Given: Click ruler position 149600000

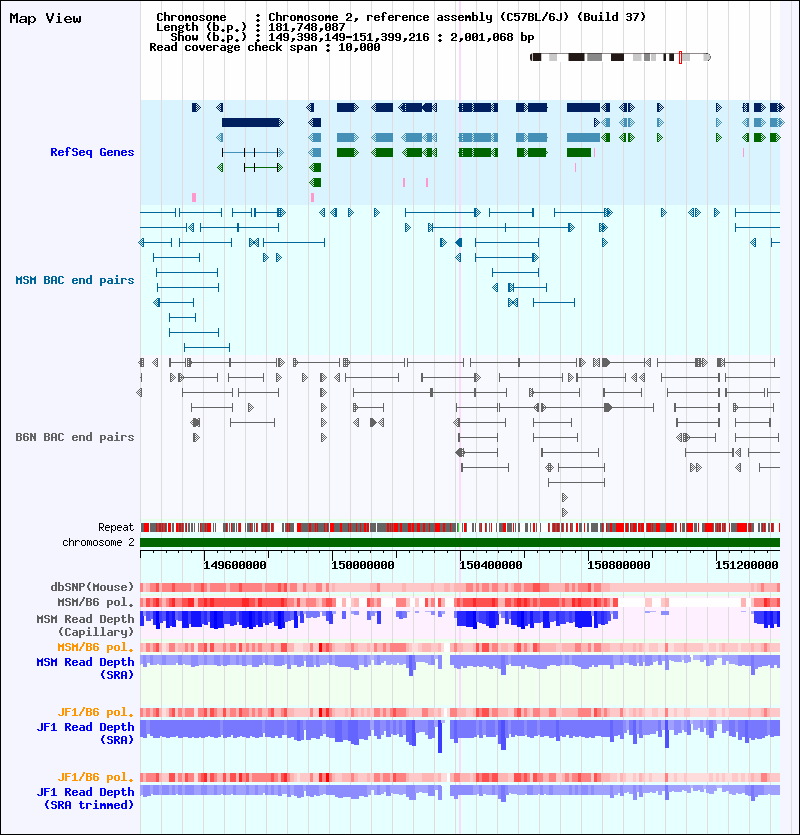Looking at the screenshot, I should point(234,565).
